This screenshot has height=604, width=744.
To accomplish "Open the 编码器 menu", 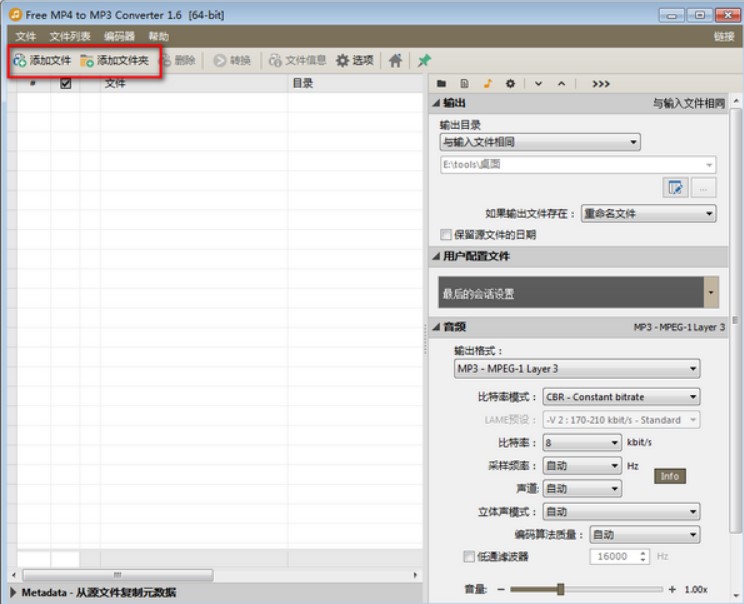I will coord(119,37).
